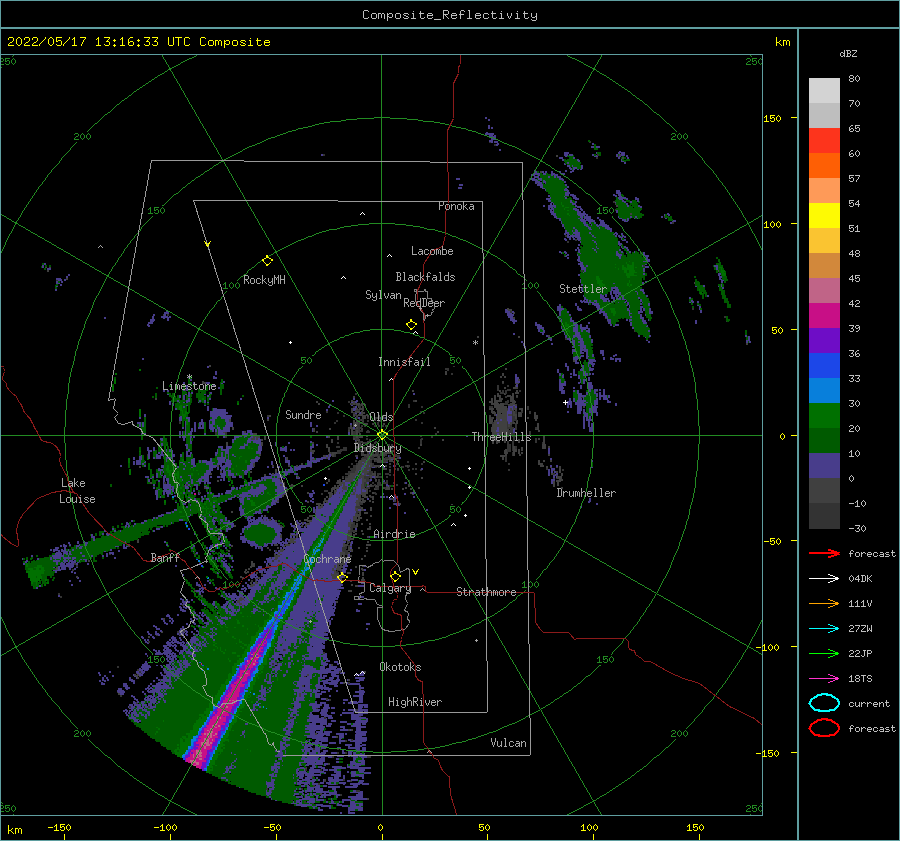
Task: Click the -50 tick on right km axis
Action: pyautogui.click(x=774, y=541)
